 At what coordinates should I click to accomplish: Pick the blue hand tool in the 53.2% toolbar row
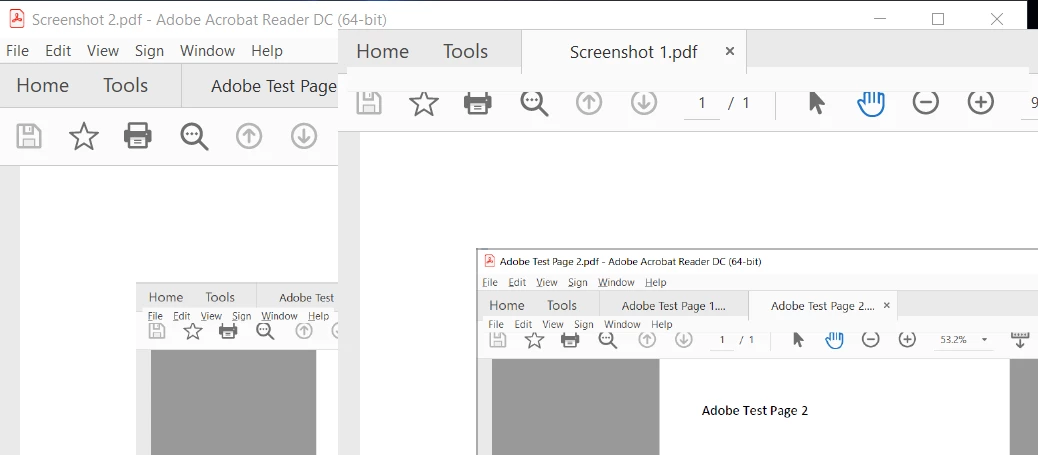pyautogui.click(x=834, y=340)
